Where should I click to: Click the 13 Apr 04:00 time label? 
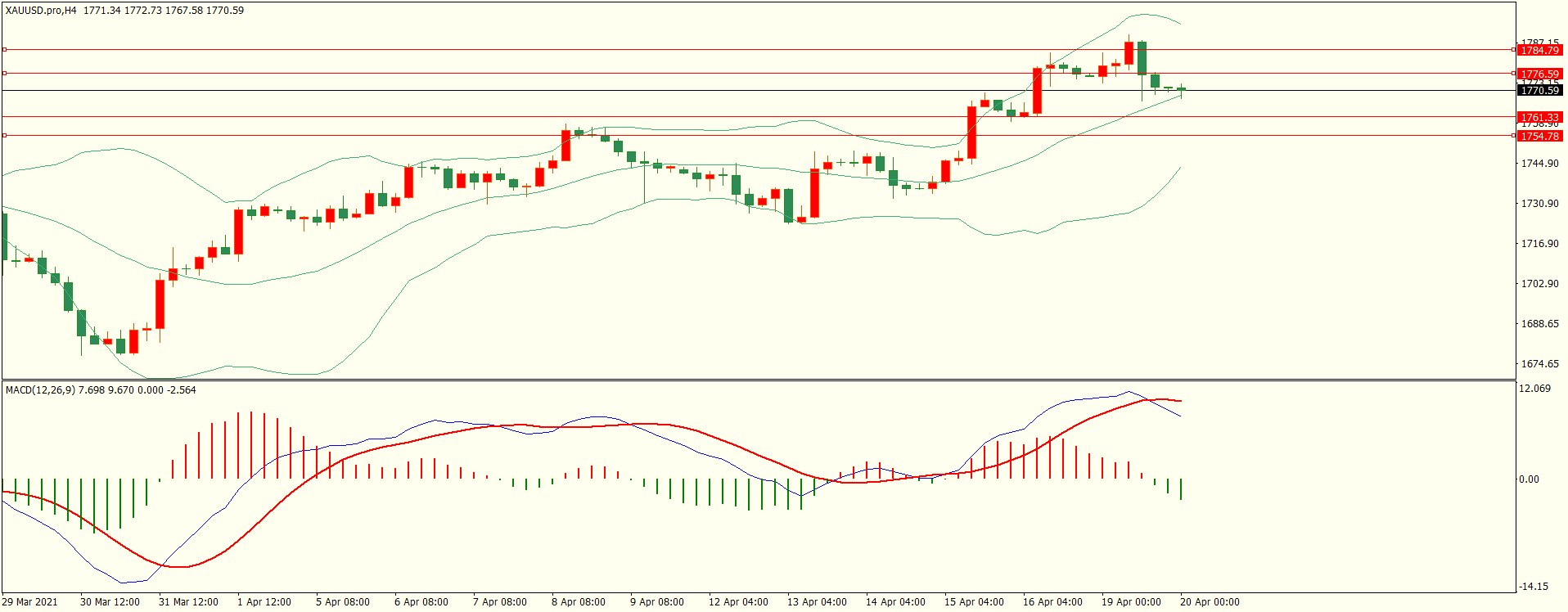(x=817, y=602)
